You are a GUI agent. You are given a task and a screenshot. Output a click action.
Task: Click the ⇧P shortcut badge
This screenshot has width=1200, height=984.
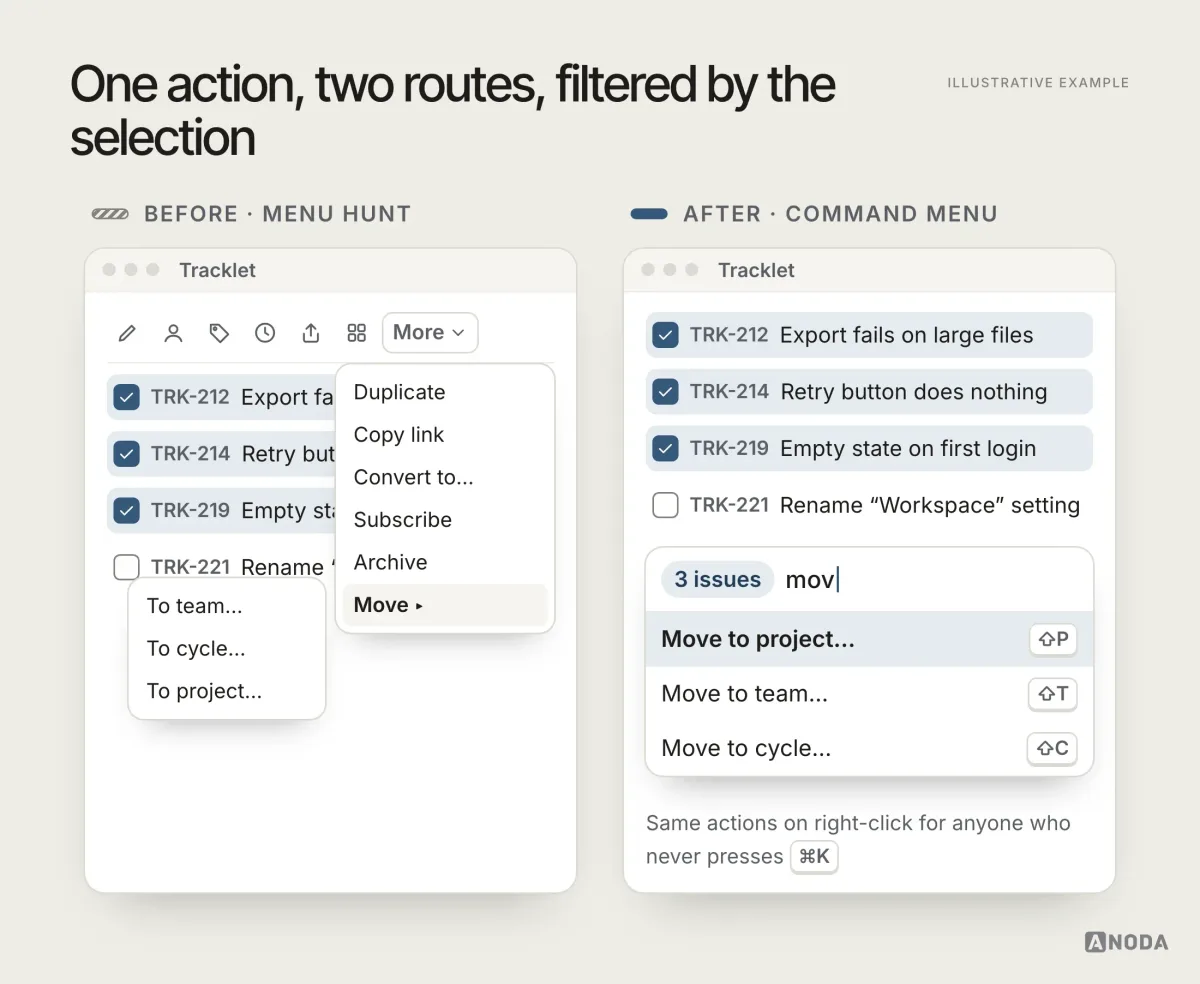click(1053, 640)
